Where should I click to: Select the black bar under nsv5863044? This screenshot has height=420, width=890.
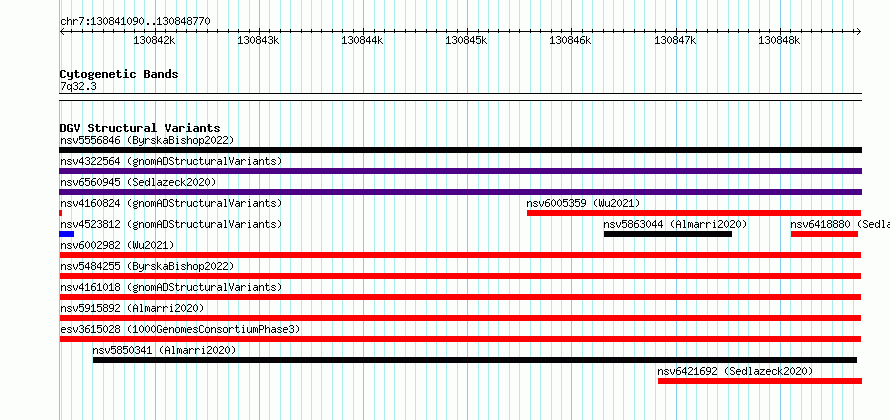668,234
